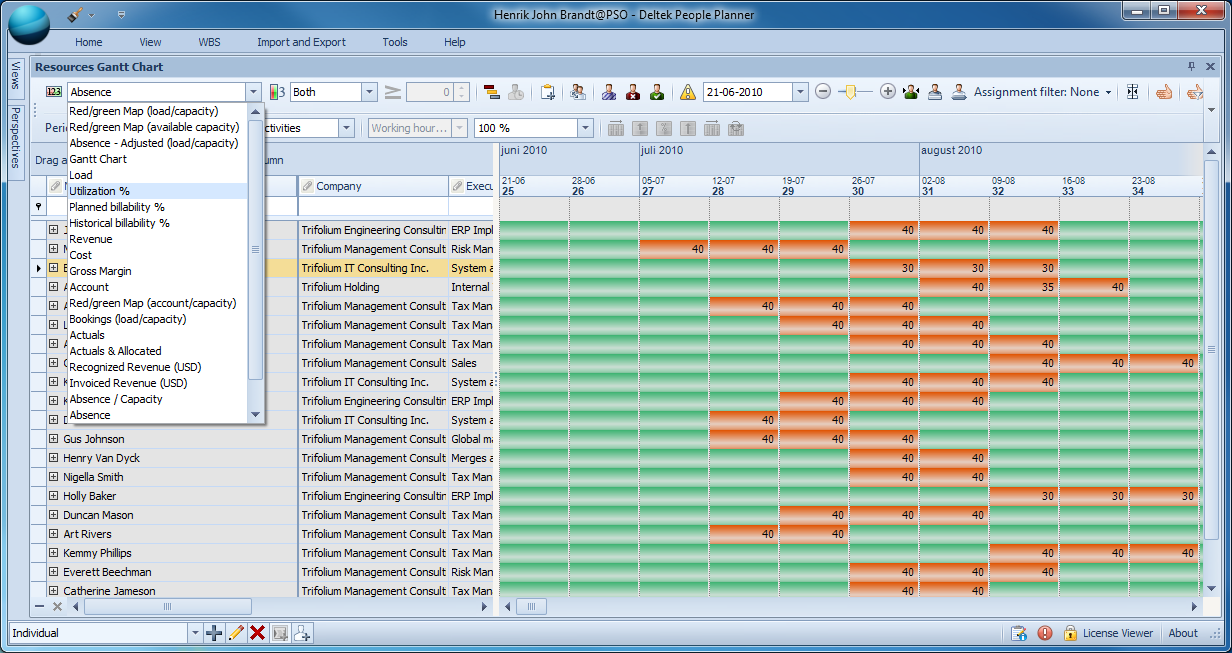The image size is (1232, 653).
Task: Select Utilization % from the list
Action: (100, 191)
